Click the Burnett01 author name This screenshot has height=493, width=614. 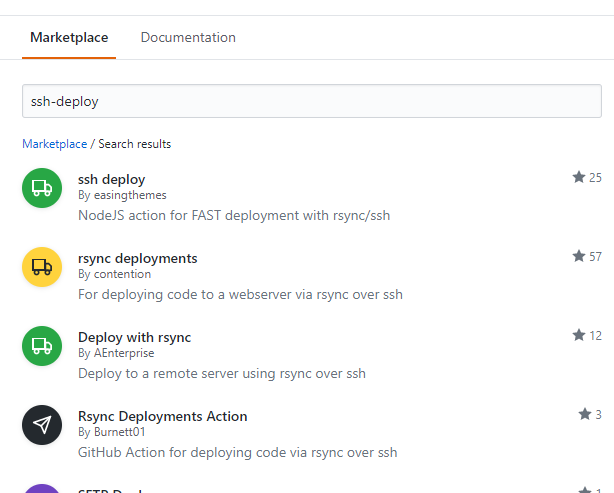[121, 432]
